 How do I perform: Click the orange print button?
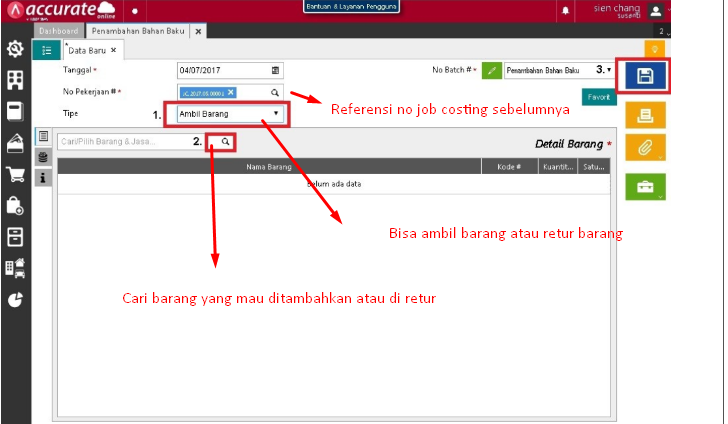tap(645, 115)
